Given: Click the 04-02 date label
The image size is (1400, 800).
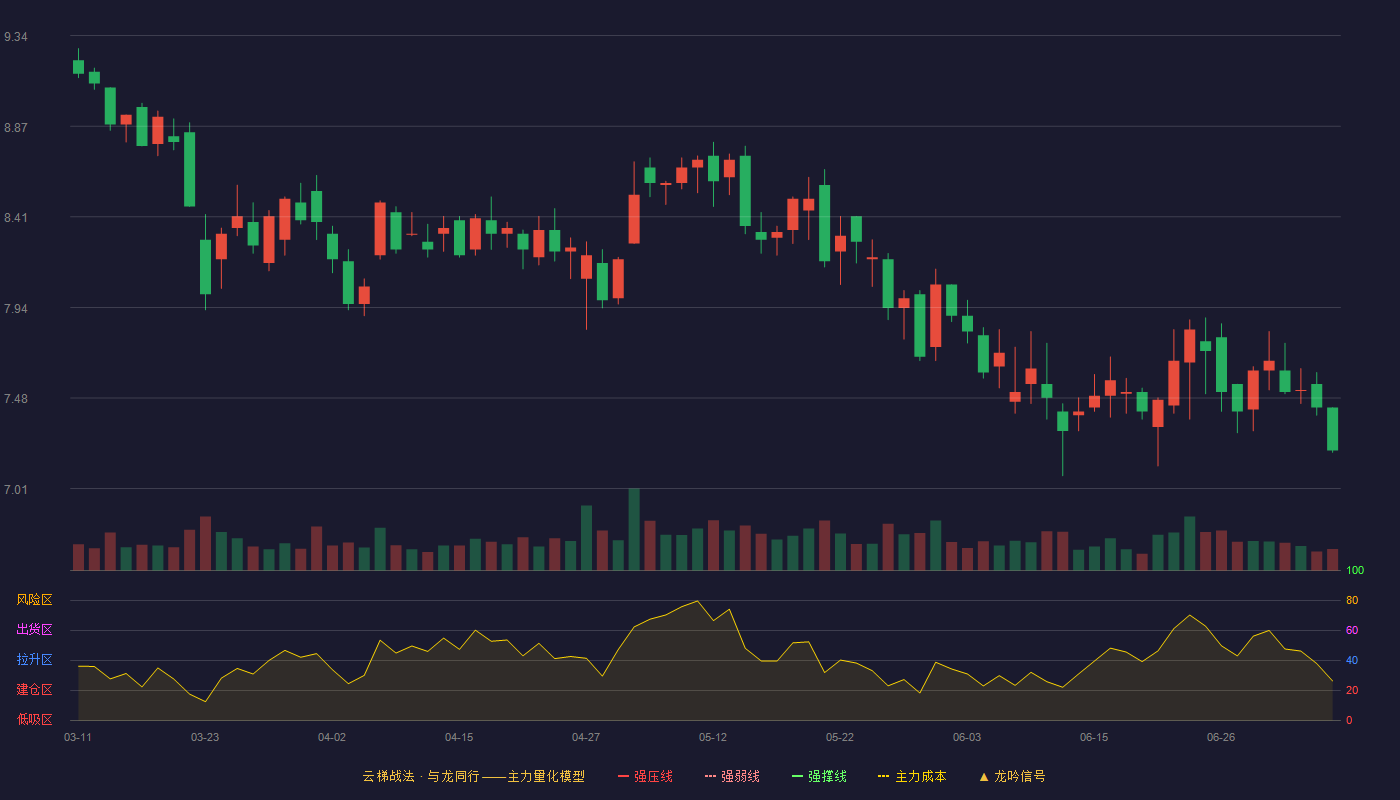Looking at the screenshot, I should (x=332, y=737).
